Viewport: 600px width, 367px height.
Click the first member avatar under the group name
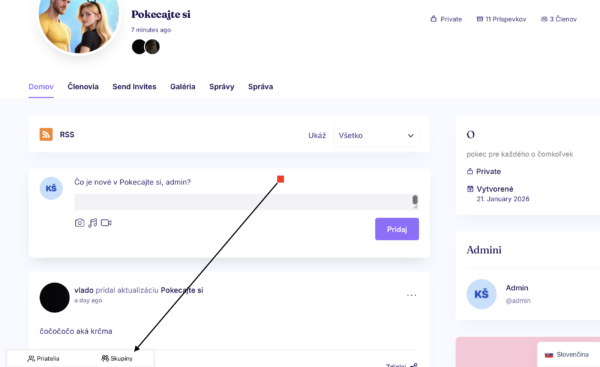(x=139, y=47)
